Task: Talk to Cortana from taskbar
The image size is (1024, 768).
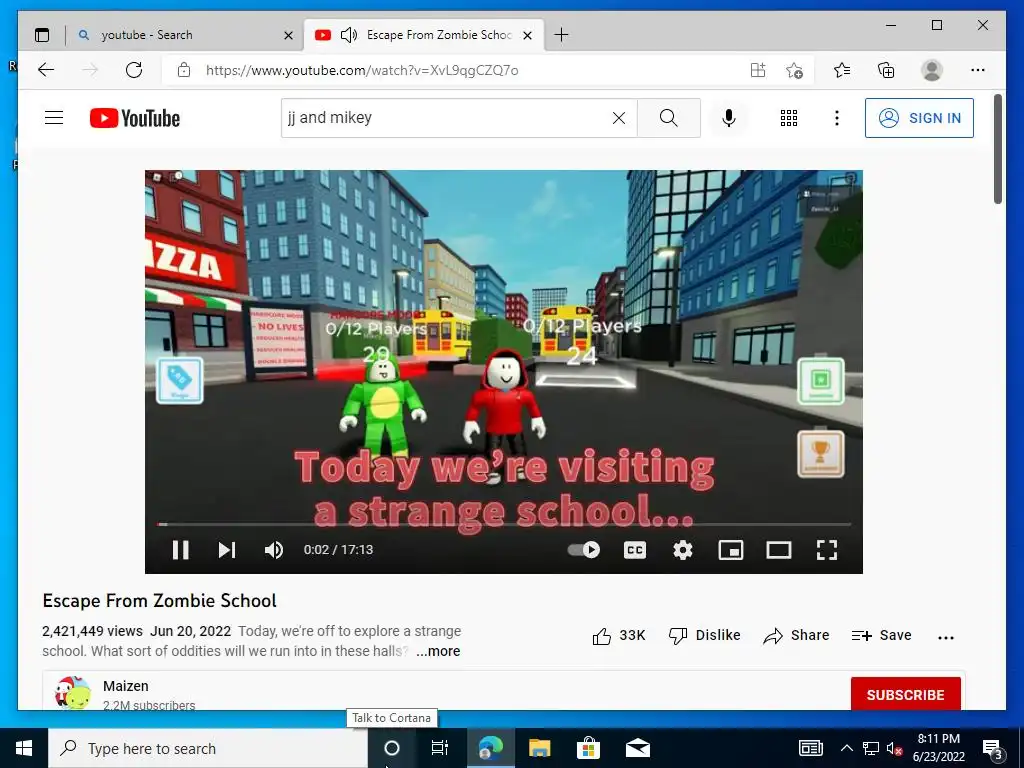Action: (391, 748)
